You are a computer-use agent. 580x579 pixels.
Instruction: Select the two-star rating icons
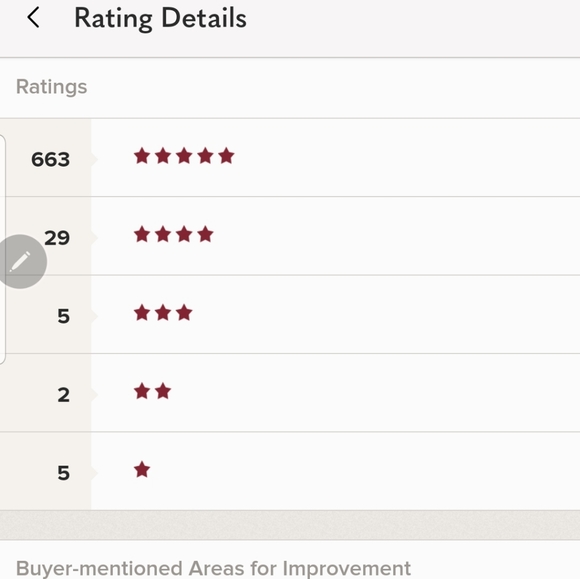[152, 391]
